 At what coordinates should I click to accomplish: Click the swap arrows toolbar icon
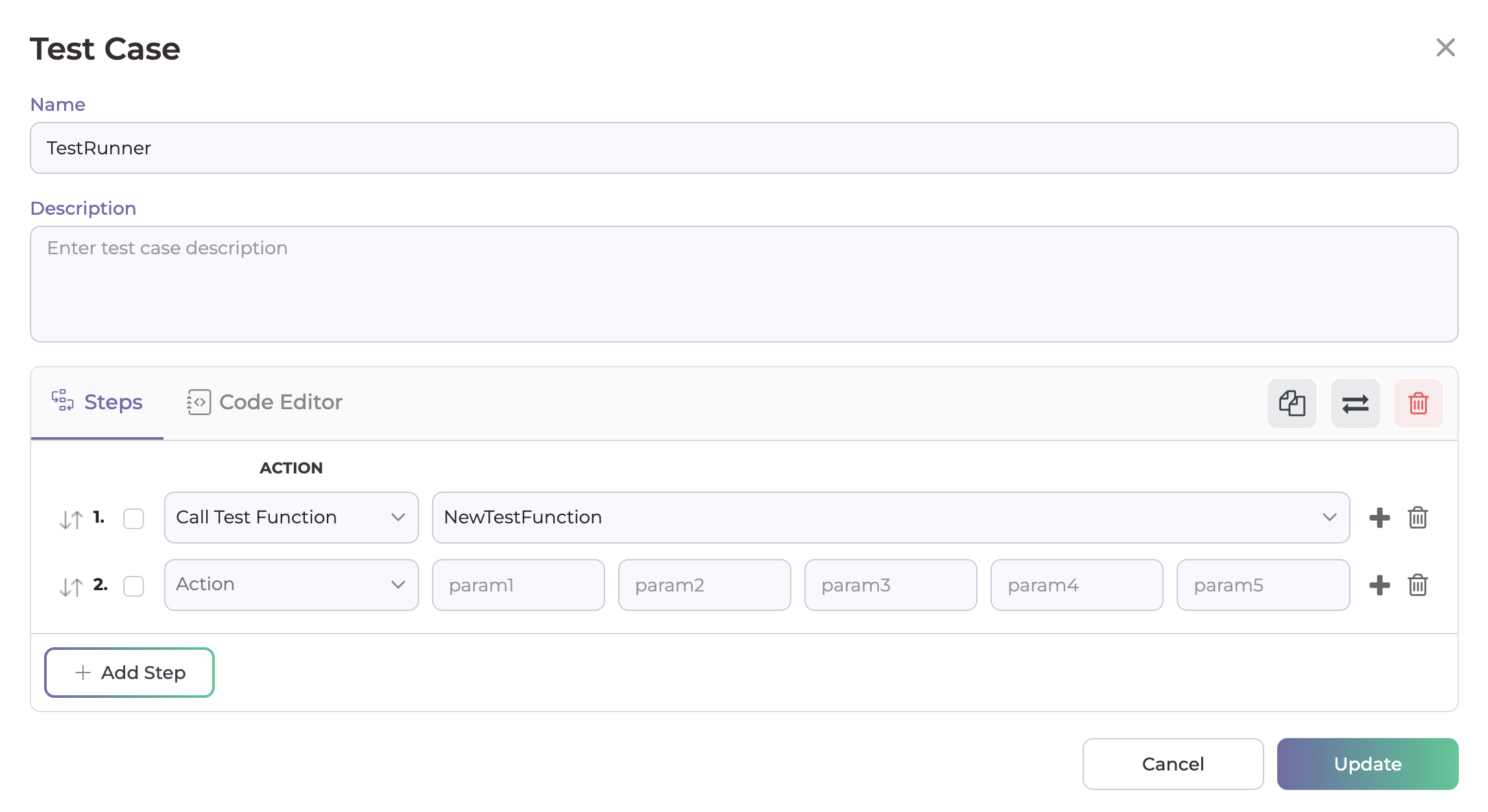pos(1355,403)
